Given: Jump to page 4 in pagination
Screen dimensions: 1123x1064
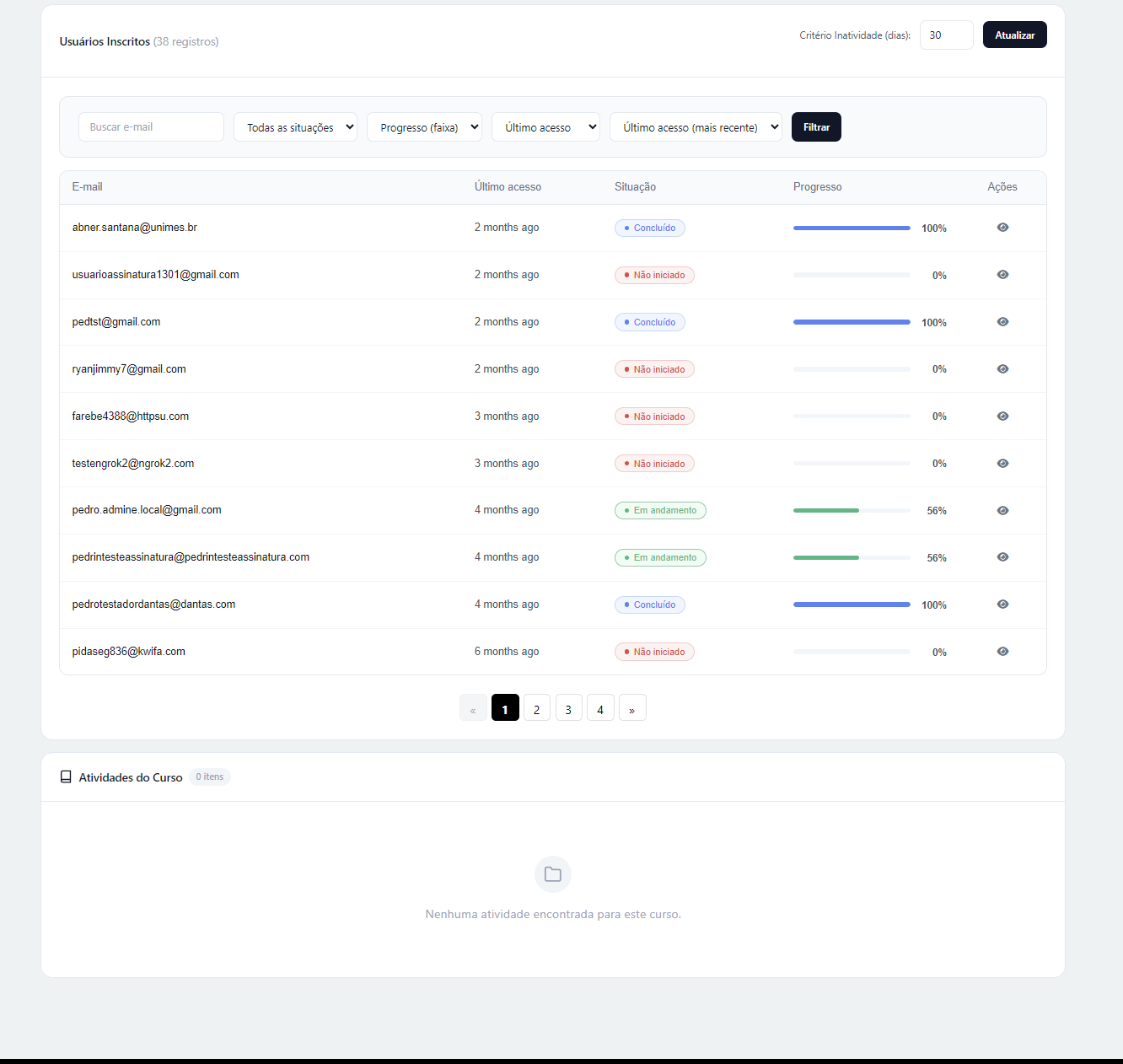Looking at the screenshot, I should pyautogui.click(x=600, y=709).
